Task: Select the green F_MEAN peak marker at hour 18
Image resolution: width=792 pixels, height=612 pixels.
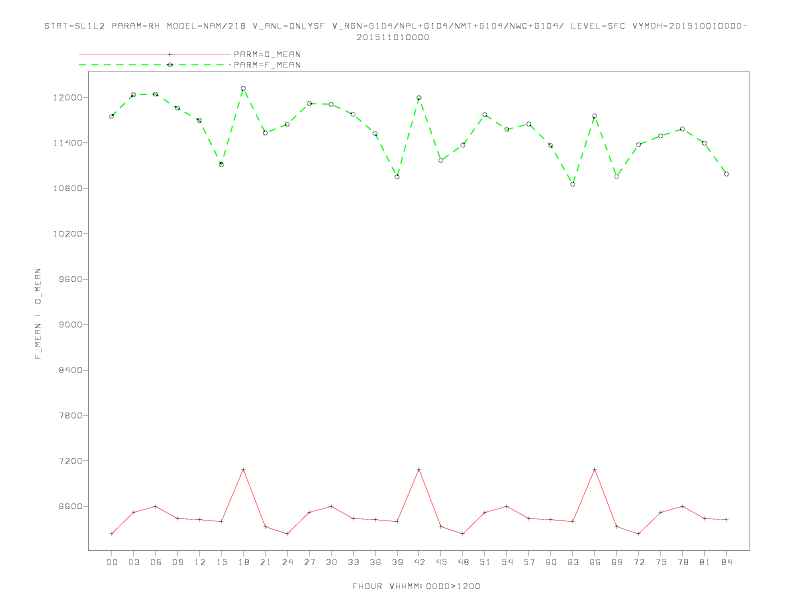Action: click(243, 88)
